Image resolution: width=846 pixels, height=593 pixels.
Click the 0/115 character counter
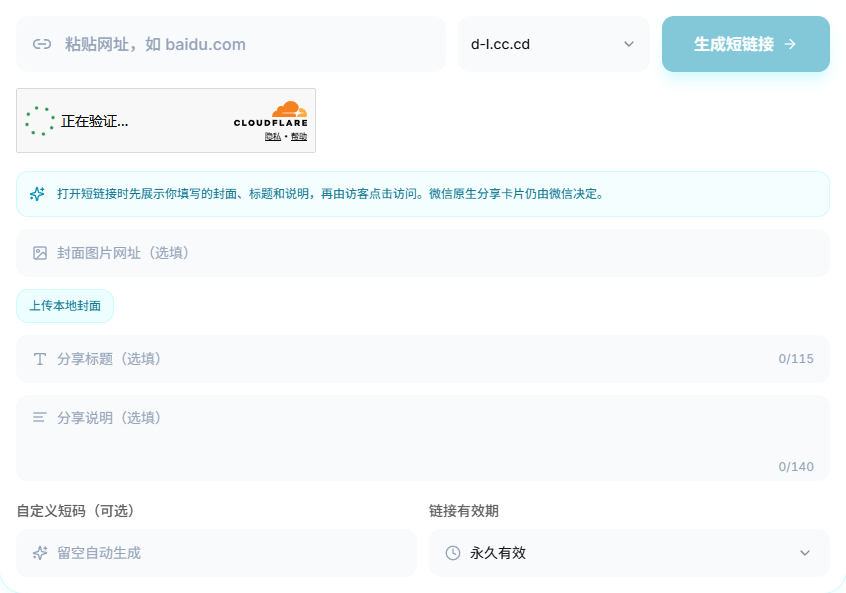(x=796, y=359)
